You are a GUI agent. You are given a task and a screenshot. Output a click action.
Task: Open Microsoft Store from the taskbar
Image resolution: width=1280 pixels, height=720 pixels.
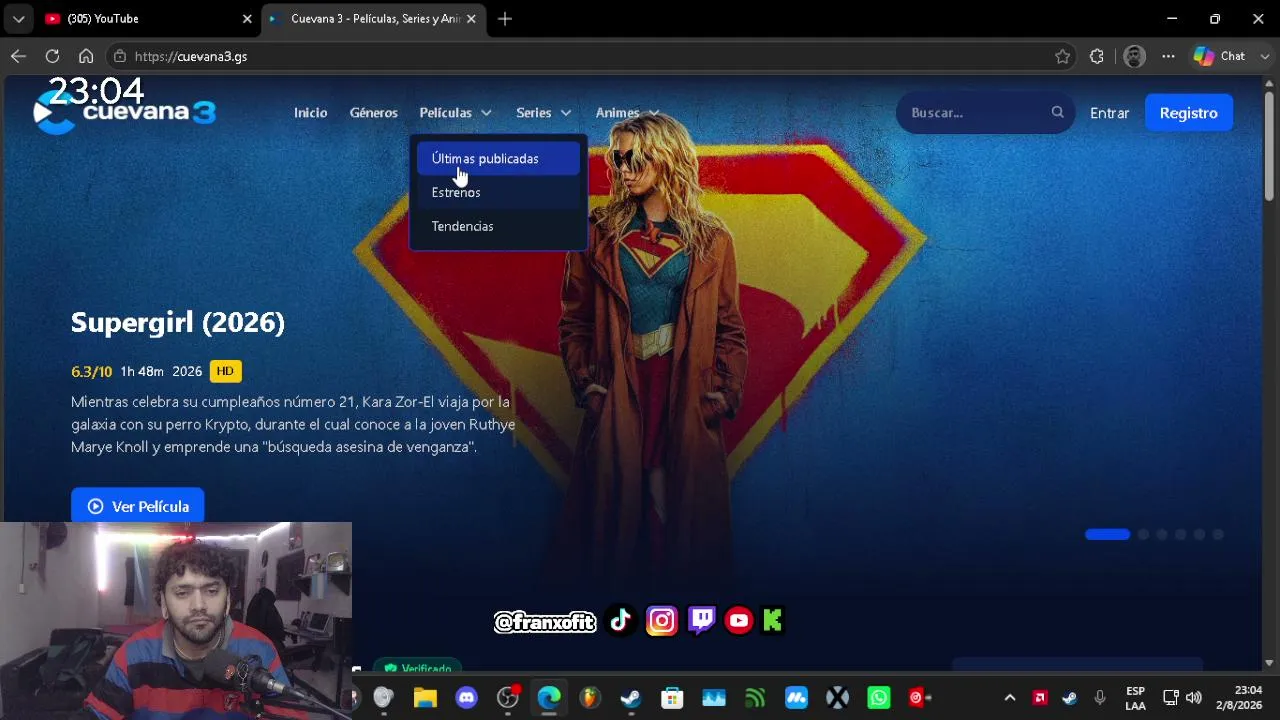[672, 698]
